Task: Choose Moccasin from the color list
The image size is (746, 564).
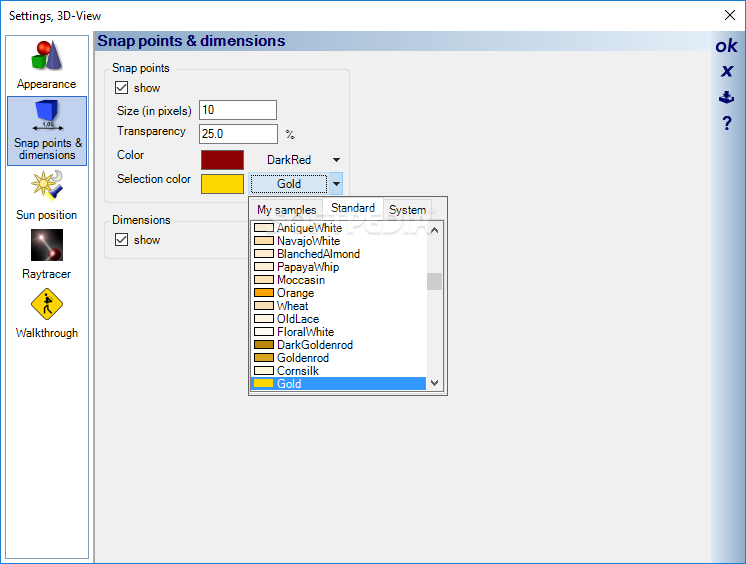Action: pos(338,280)
